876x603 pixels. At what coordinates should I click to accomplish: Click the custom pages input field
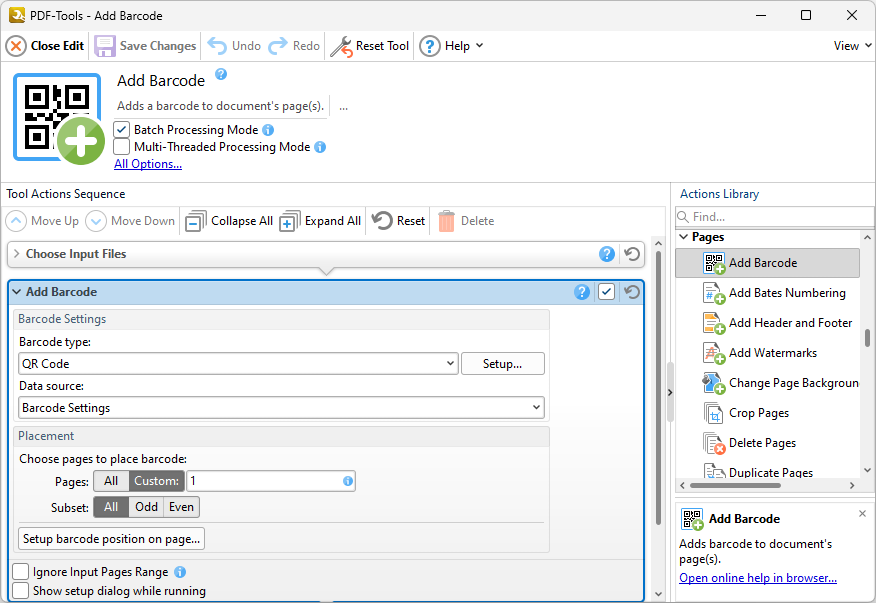pyautogui.click(x=271, y=481)
